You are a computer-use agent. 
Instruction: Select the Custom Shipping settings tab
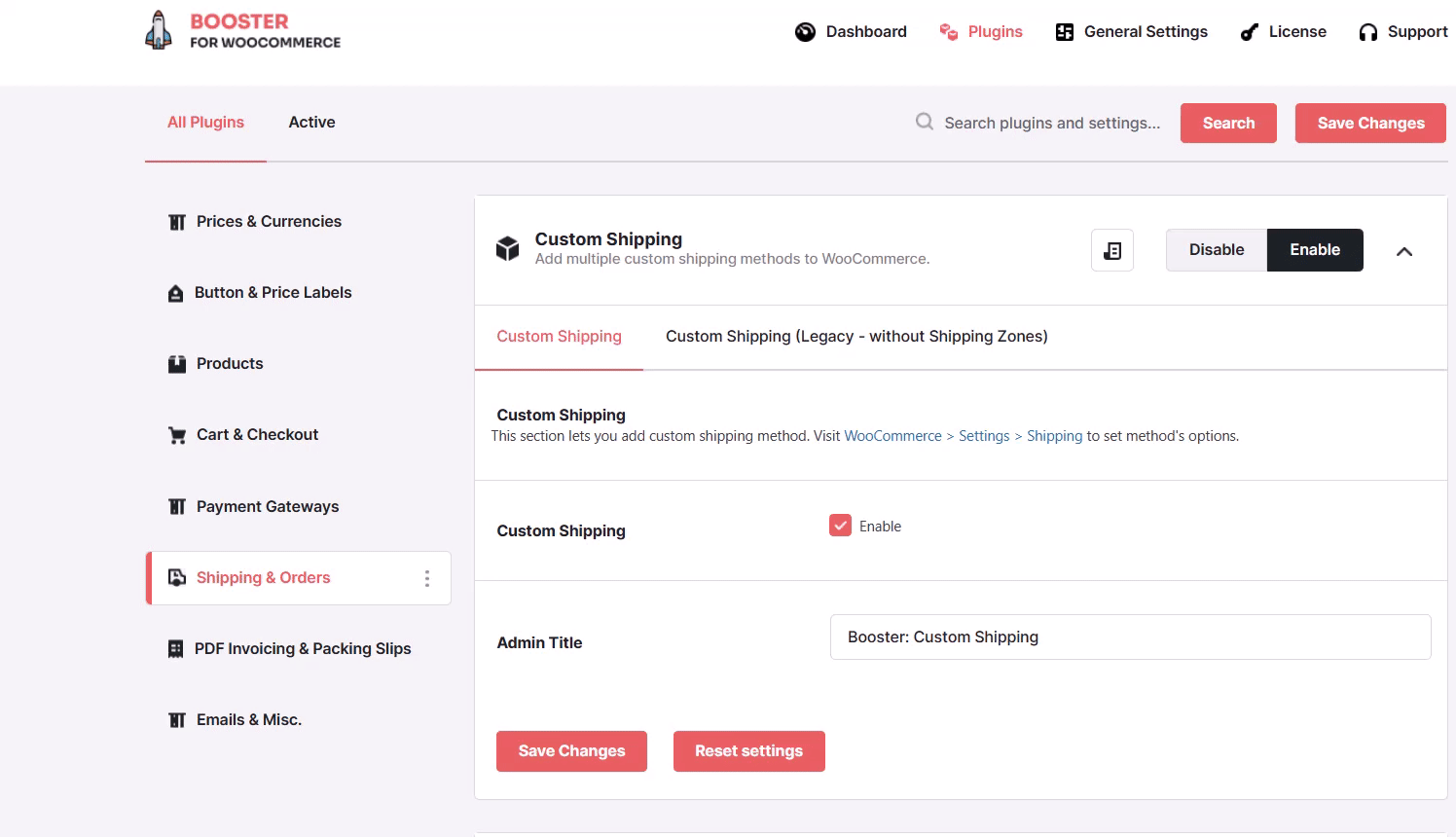[x=559, y=337]
